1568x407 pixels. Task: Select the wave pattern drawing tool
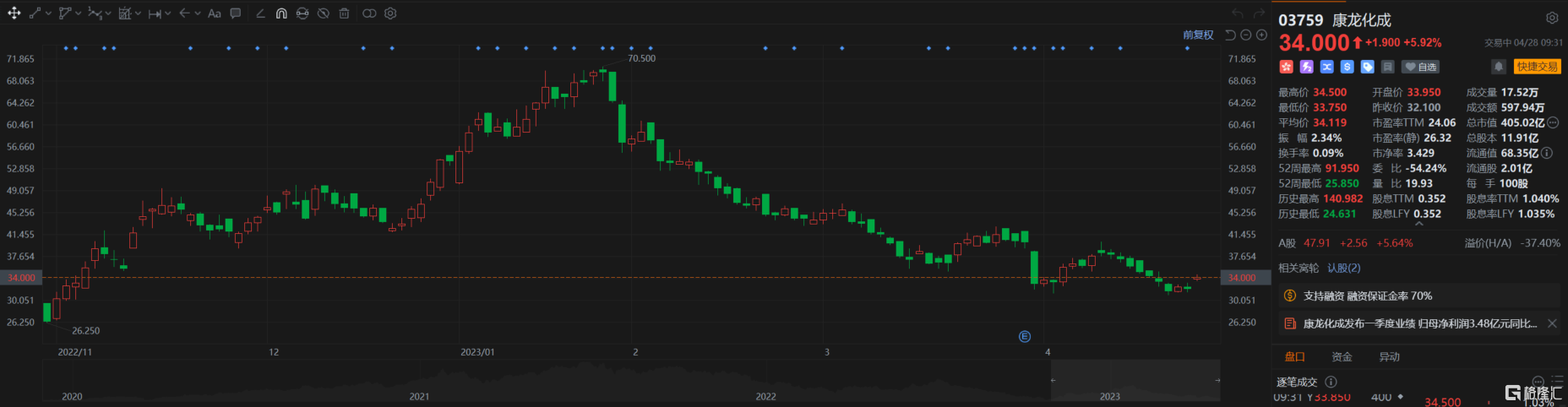coord(95,14)
